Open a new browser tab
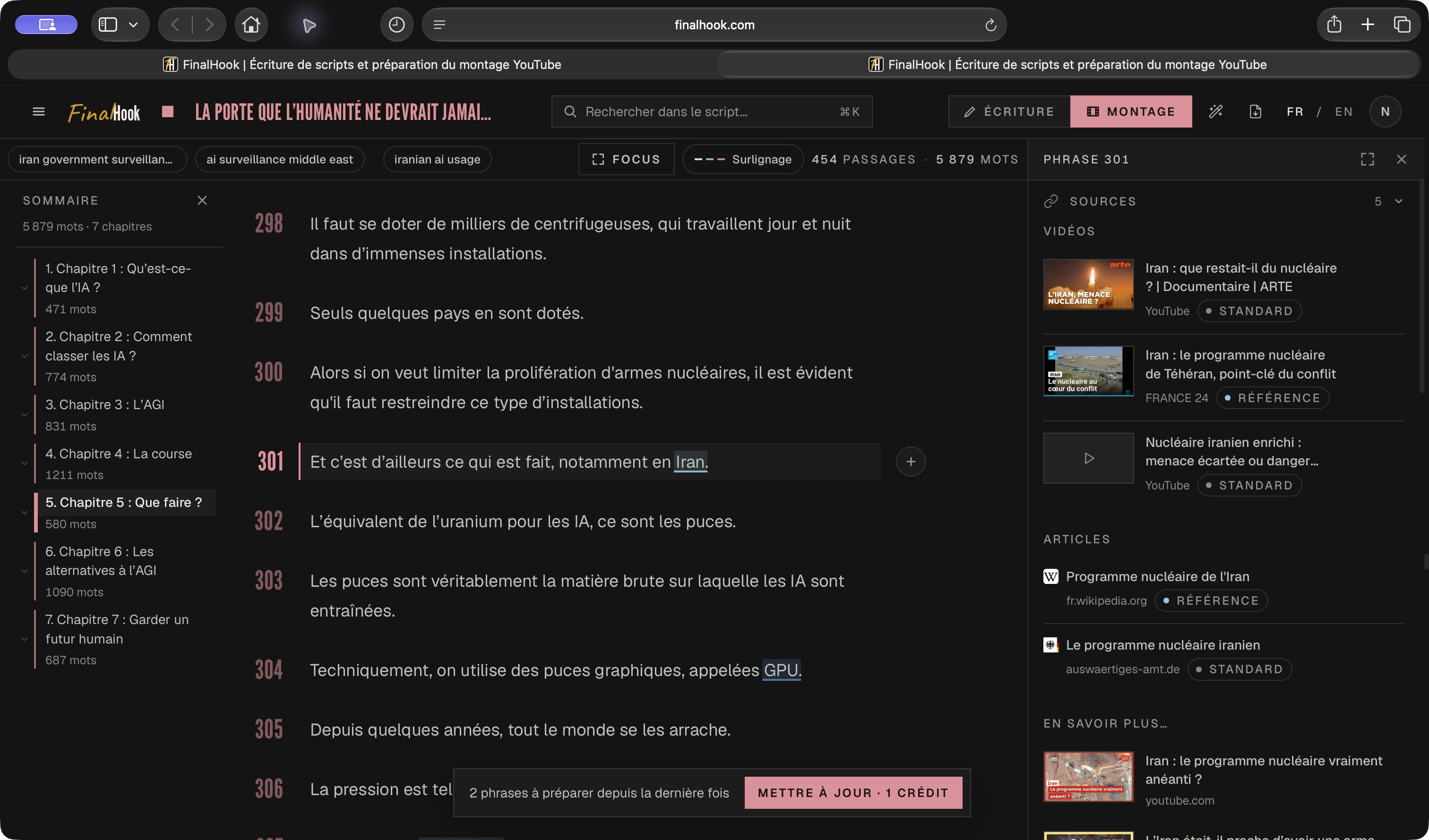1429x840 pixels. [x=1368, y=25]
